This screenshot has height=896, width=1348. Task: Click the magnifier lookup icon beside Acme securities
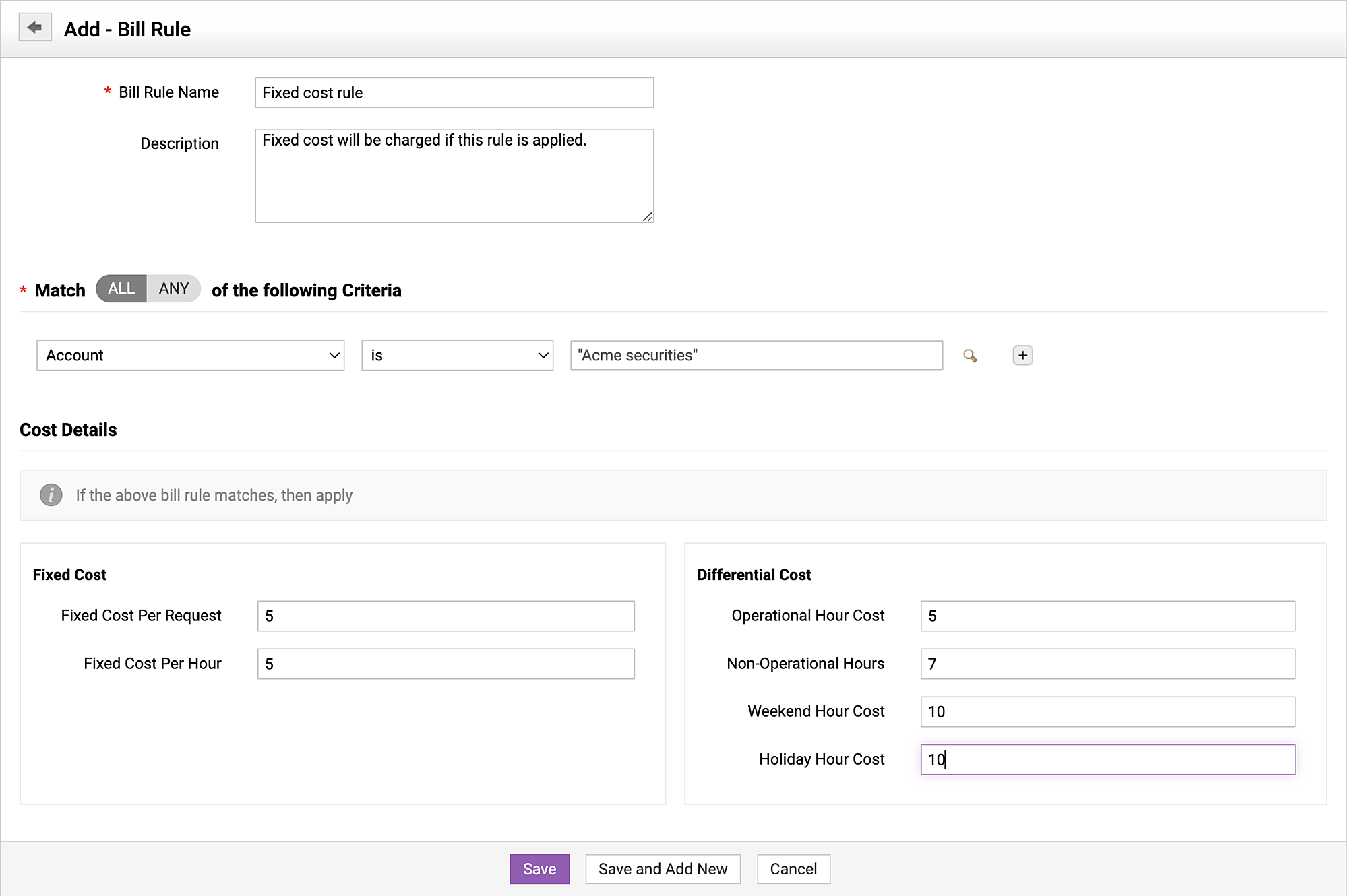(970, 356)
